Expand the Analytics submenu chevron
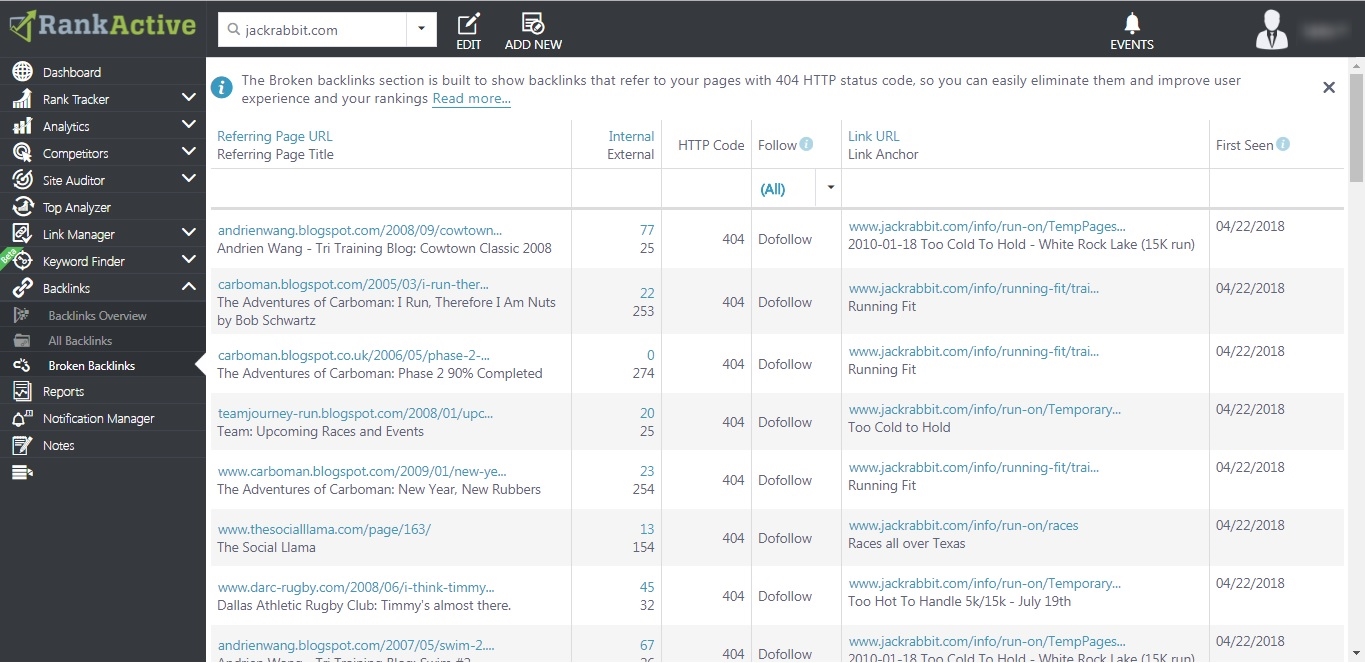This screenshot has height=663, width=1365. tap(188, 125)
